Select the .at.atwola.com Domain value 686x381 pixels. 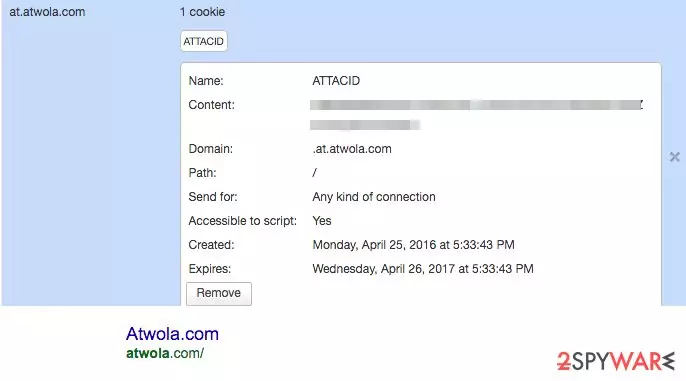(x=352, y=149)
